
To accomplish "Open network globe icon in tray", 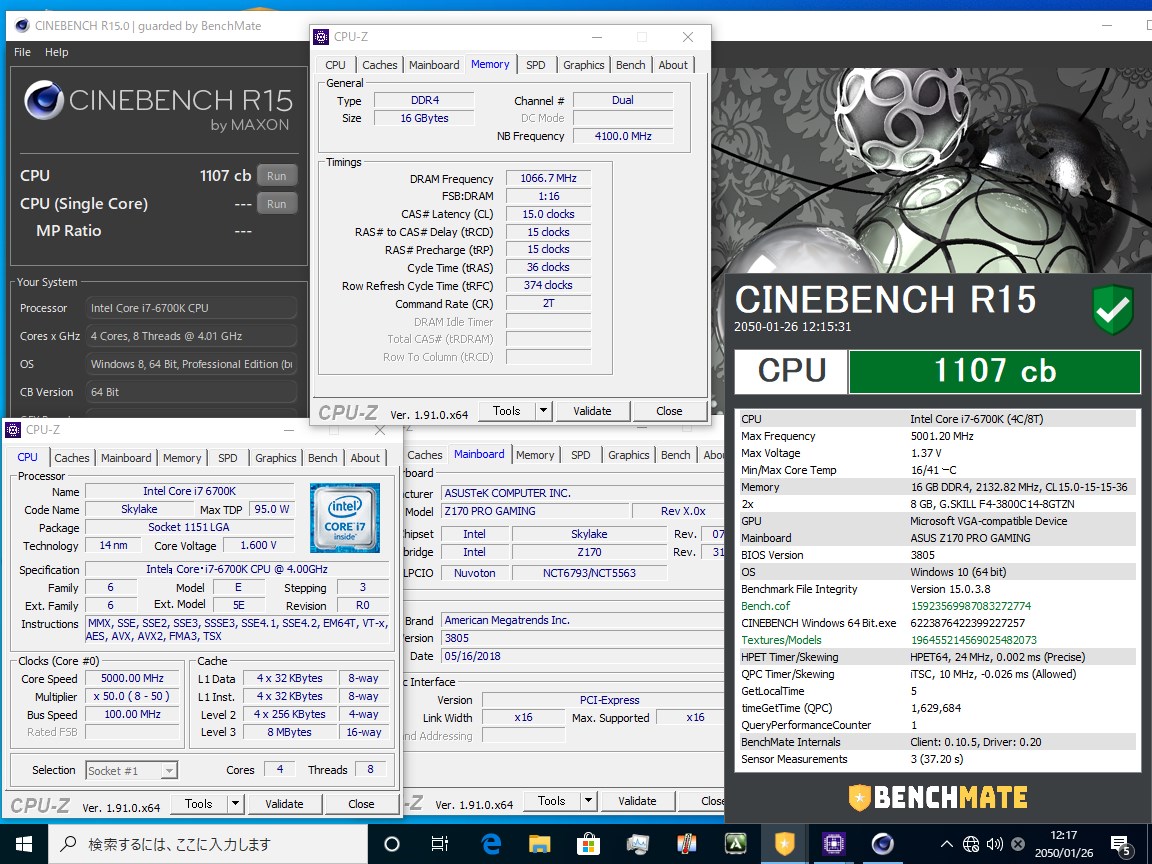I will point(971,844).
